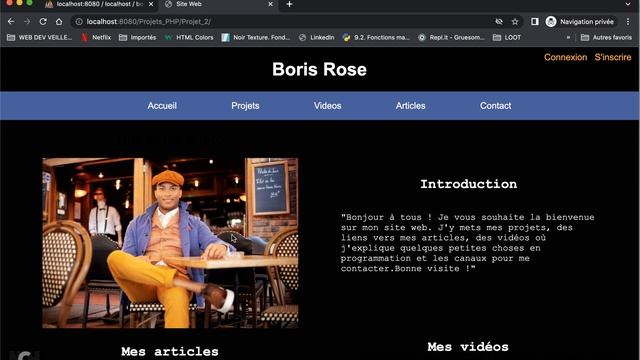The height and width of the screenshot is (360, 640).
Task: Click the Boris Rose site title
Action: [319, 69]
